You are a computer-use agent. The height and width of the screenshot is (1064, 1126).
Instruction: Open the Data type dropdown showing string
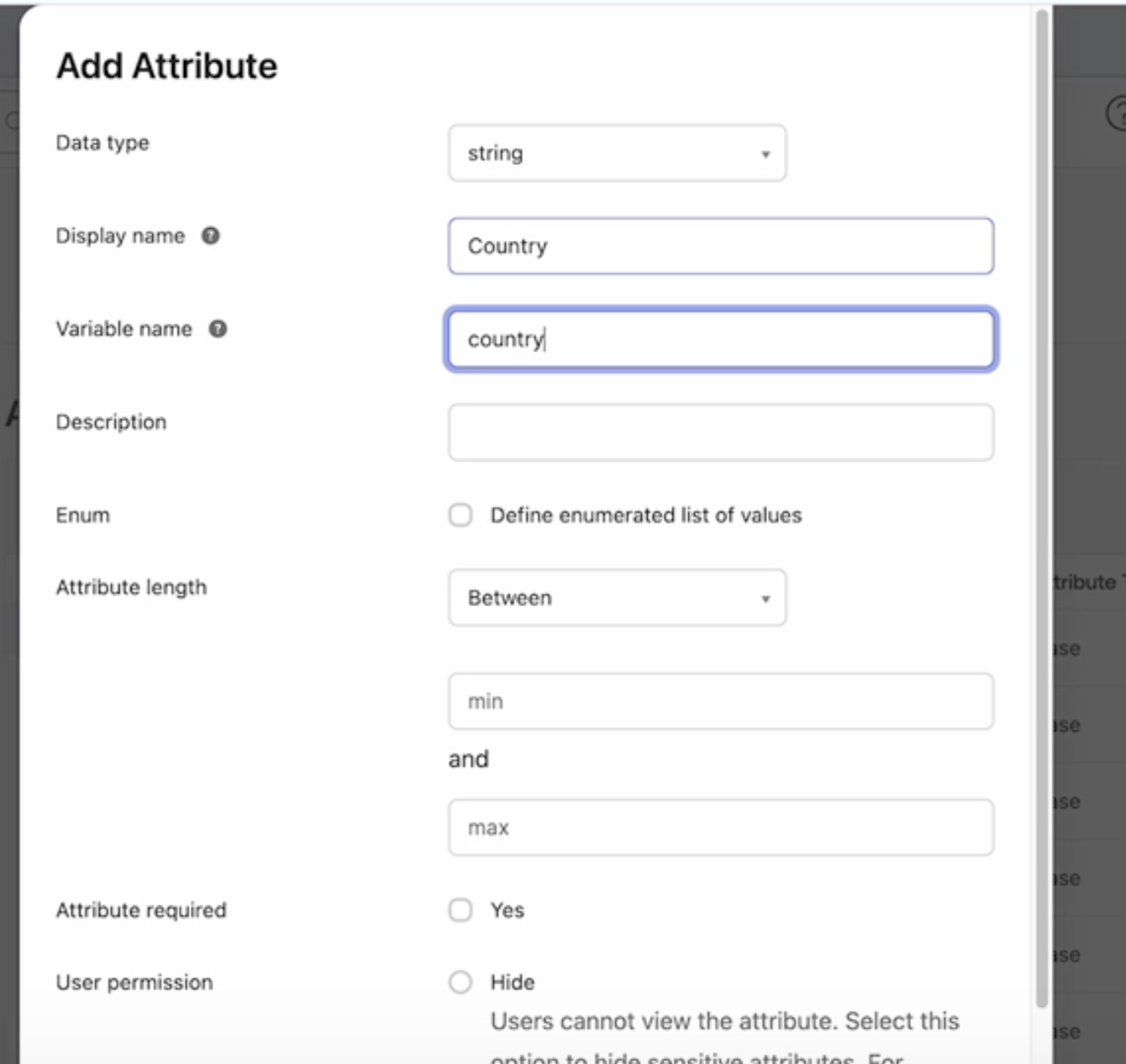617,153
